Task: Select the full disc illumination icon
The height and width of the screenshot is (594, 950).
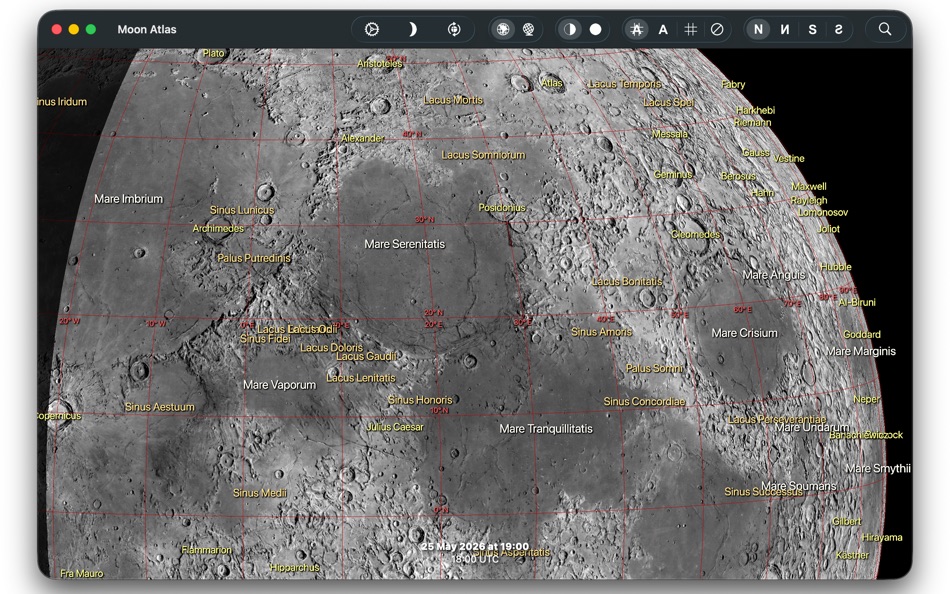Action: coord(595,29)
